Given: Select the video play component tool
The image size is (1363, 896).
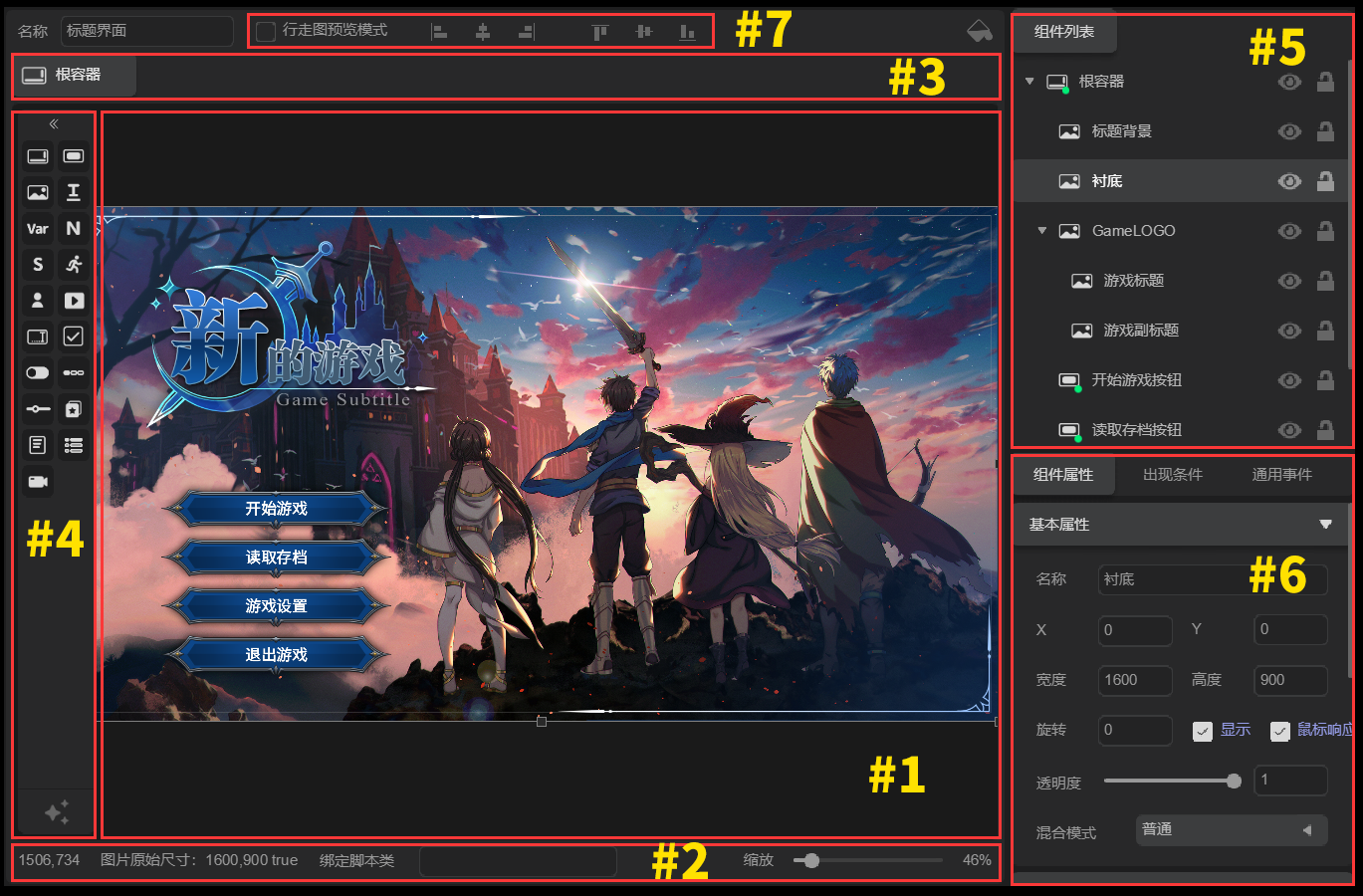Looking at the screenshot, I should click(x=74, y=300).
